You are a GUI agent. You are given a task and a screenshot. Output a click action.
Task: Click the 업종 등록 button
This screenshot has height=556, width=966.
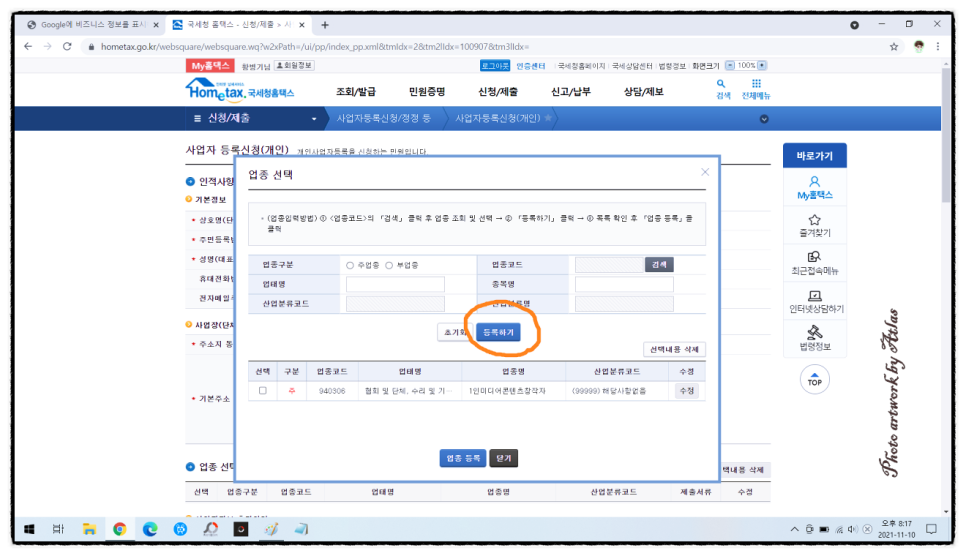463,458
